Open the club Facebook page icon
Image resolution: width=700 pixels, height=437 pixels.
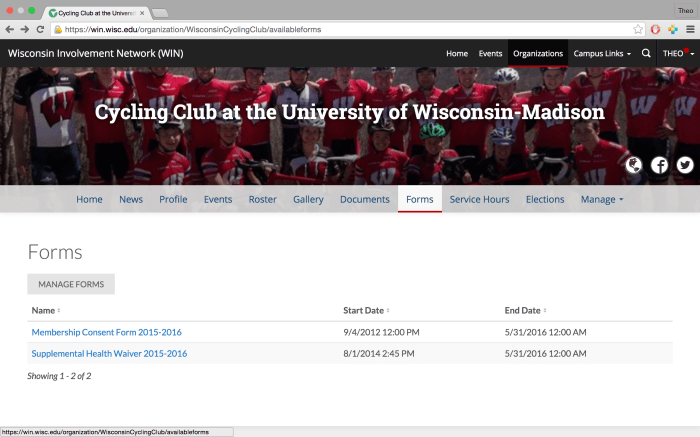[659, 165]
